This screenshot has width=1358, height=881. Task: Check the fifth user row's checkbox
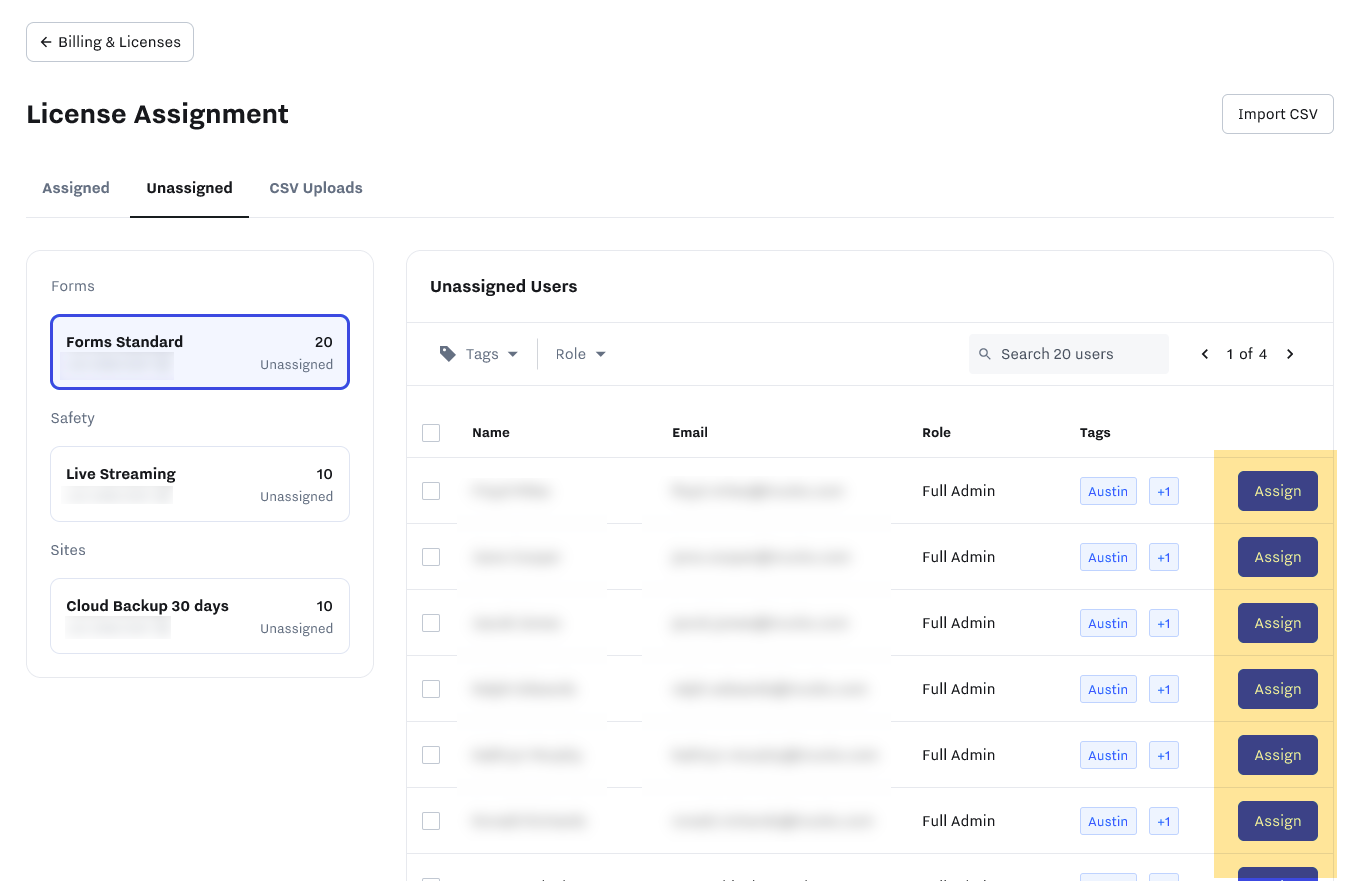click(x=431, y=755)
